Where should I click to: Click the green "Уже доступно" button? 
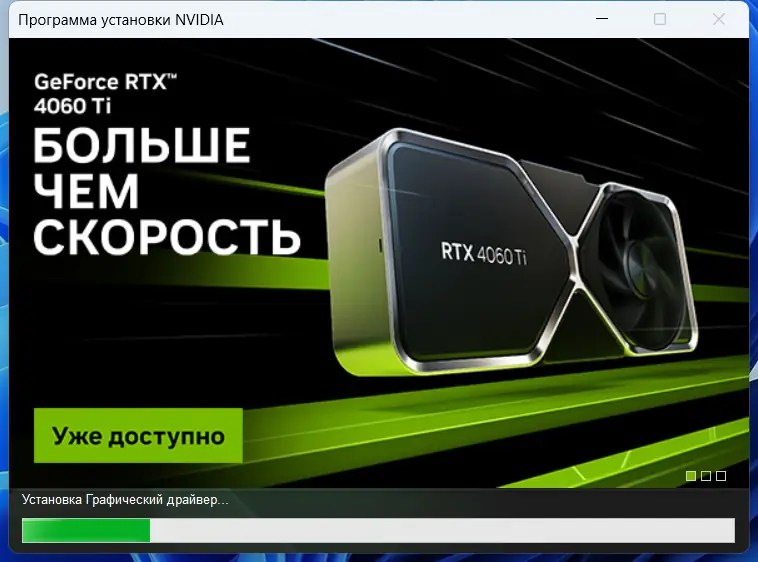138,435
